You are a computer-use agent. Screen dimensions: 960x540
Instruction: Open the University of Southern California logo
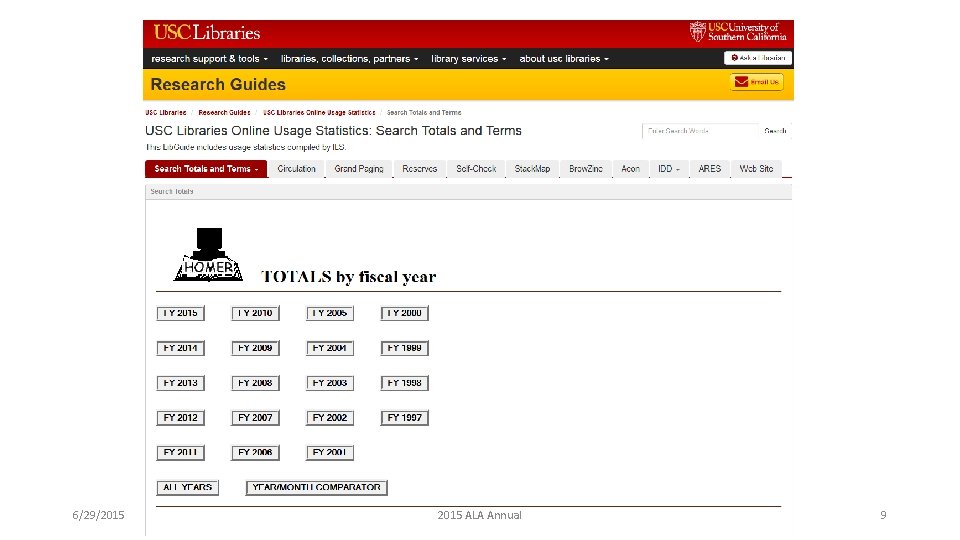click(x=738, y=32)
